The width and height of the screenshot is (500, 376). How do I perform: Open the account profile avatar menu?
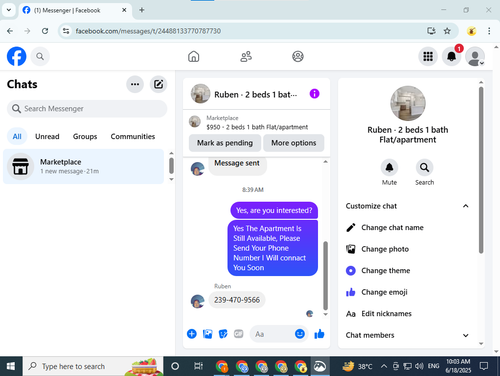[475, 56]
